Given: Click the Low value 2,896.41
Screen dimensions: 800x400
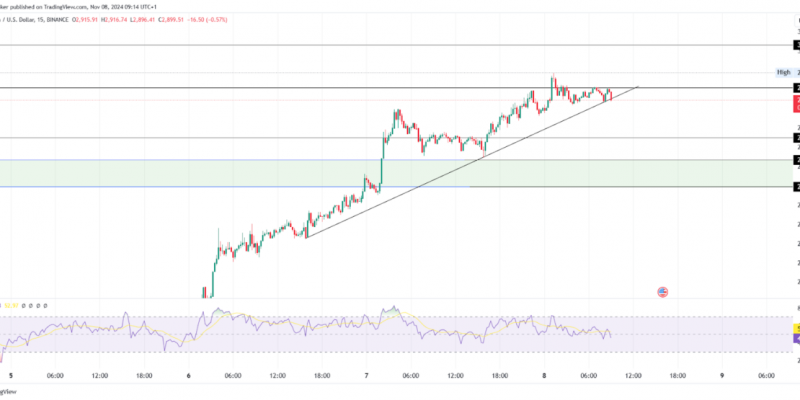Looking at the screenshot, I should tap(144, 19).
